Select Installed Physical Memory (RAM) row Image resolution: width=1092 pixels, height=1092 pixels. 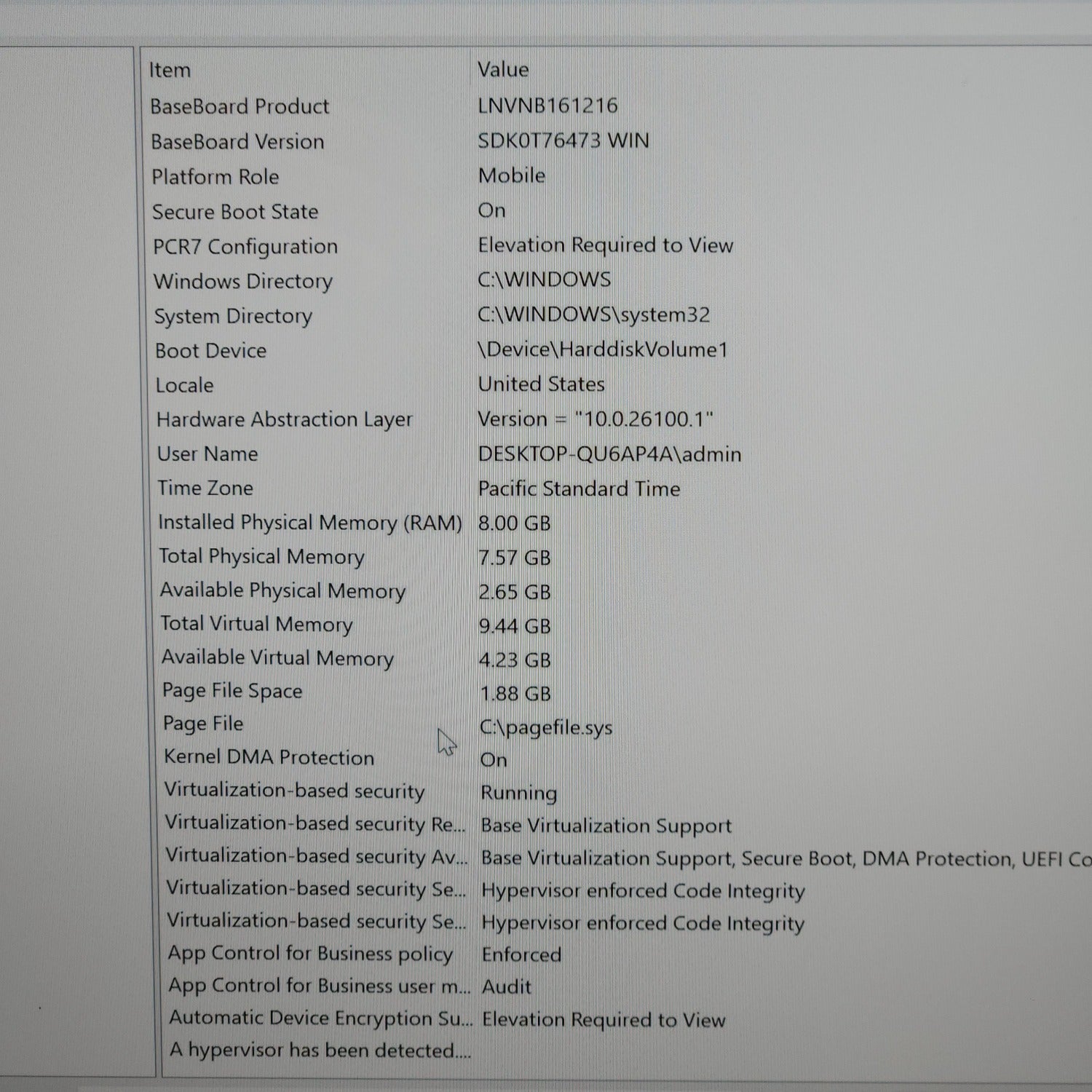310,523
